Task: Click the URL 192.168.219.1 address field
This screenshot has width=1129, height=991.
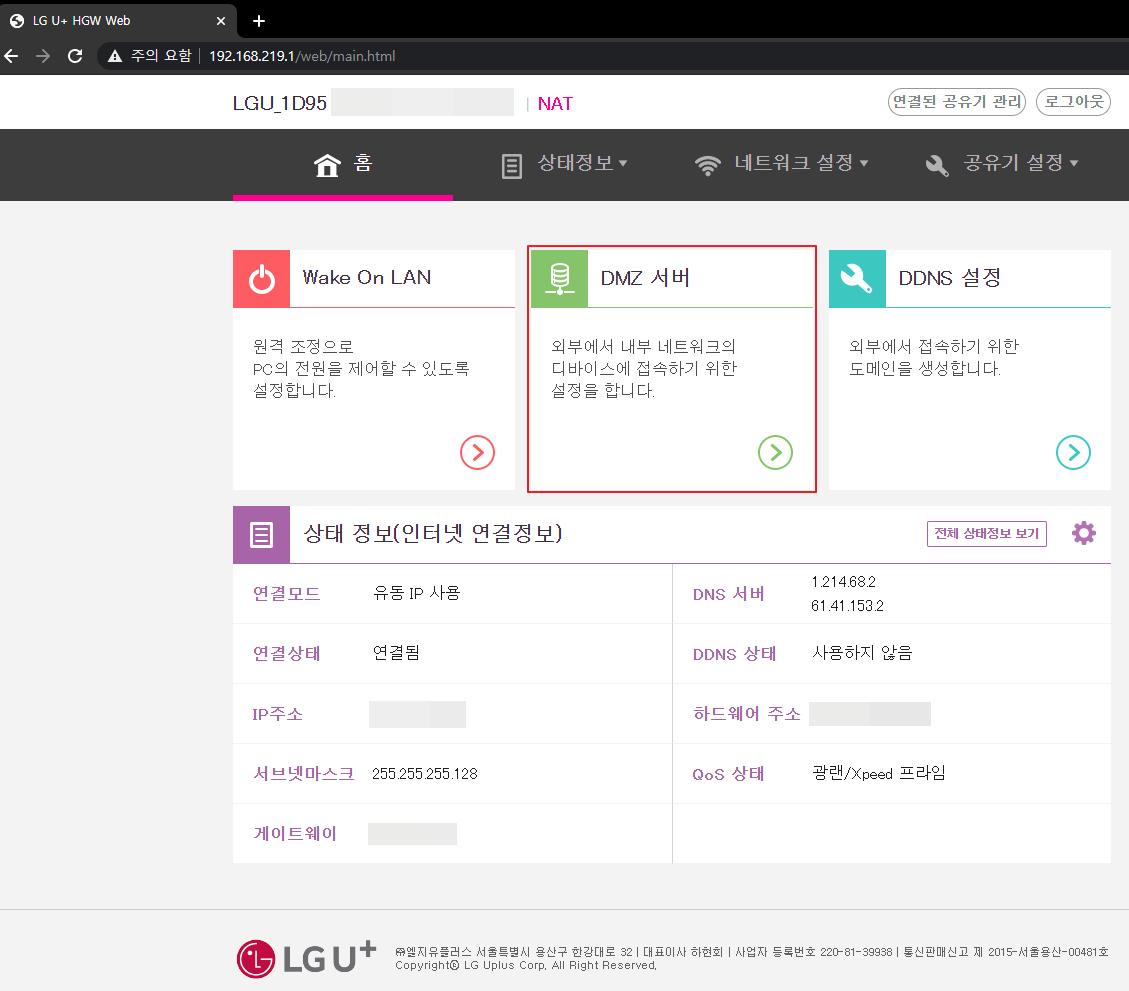Action: (302, 56)
